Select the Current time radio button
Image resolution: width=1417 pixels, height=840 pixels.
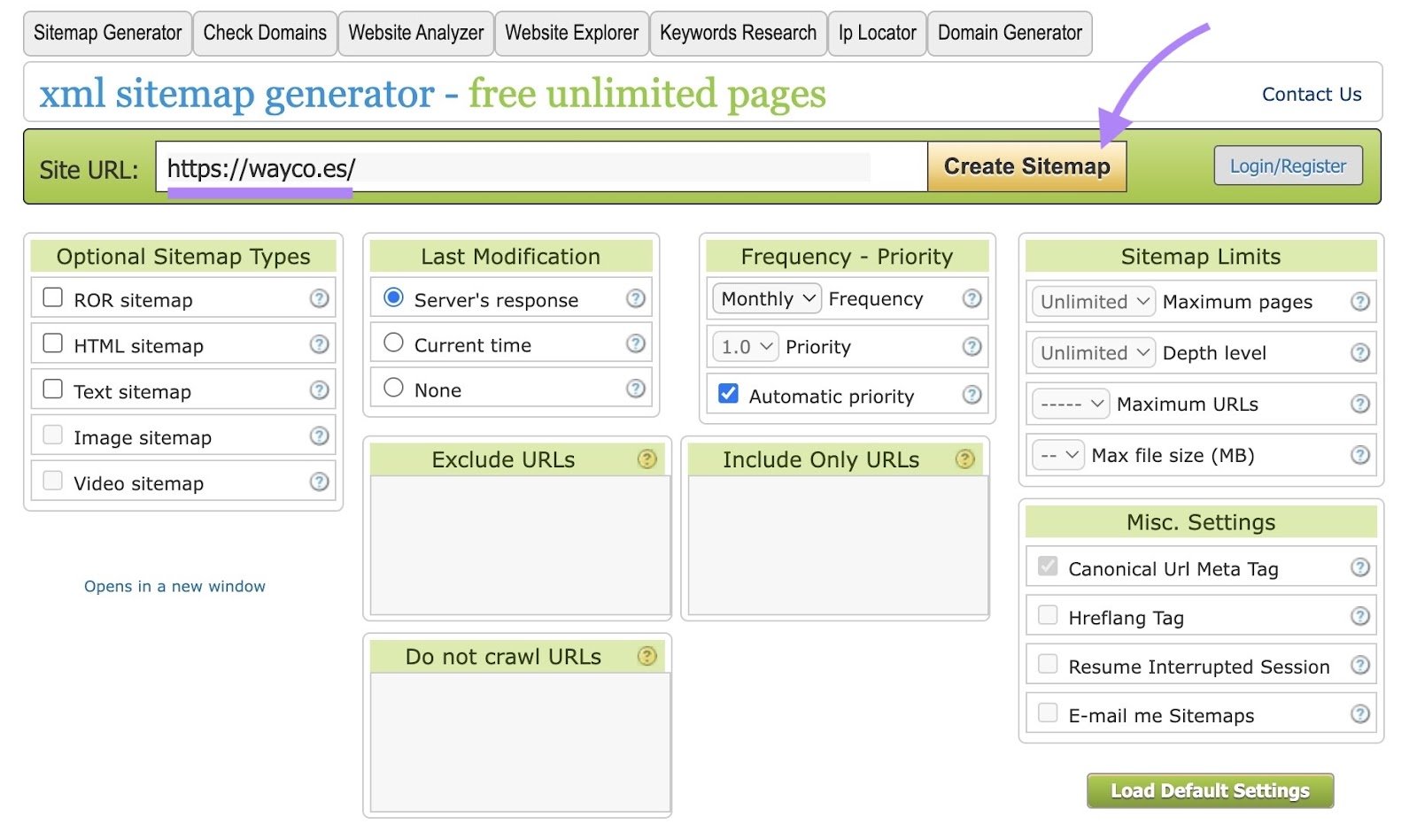(393, 343)
